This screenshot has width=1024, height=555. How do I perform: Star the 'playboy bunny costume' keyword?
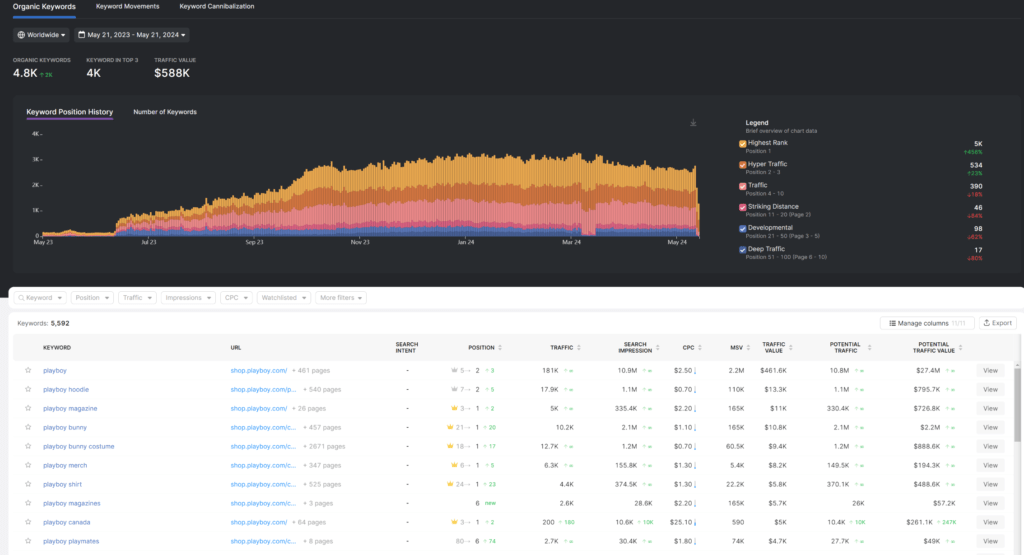pyautogui.click(x=28, y=446)
